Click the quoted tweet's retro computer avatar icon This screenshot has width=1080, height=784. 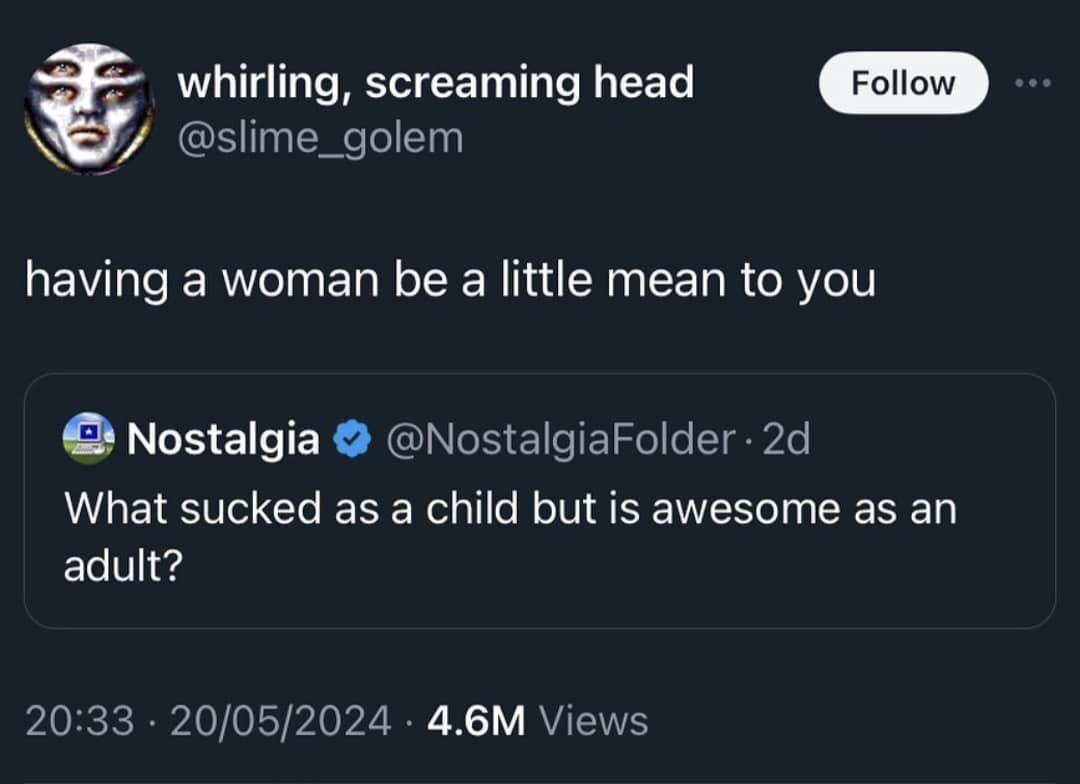tap(90, 437)
